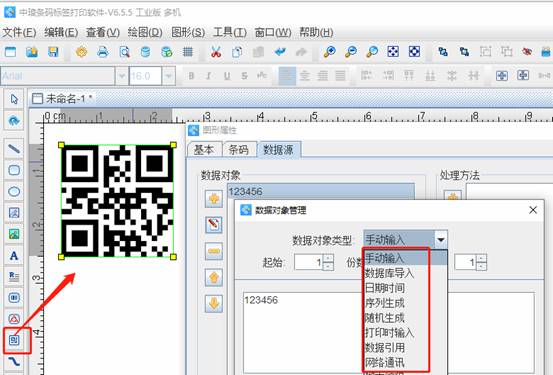Choose 网络通讯 from the type list
This screenshot has width=553, height=375.
(384, 362)
